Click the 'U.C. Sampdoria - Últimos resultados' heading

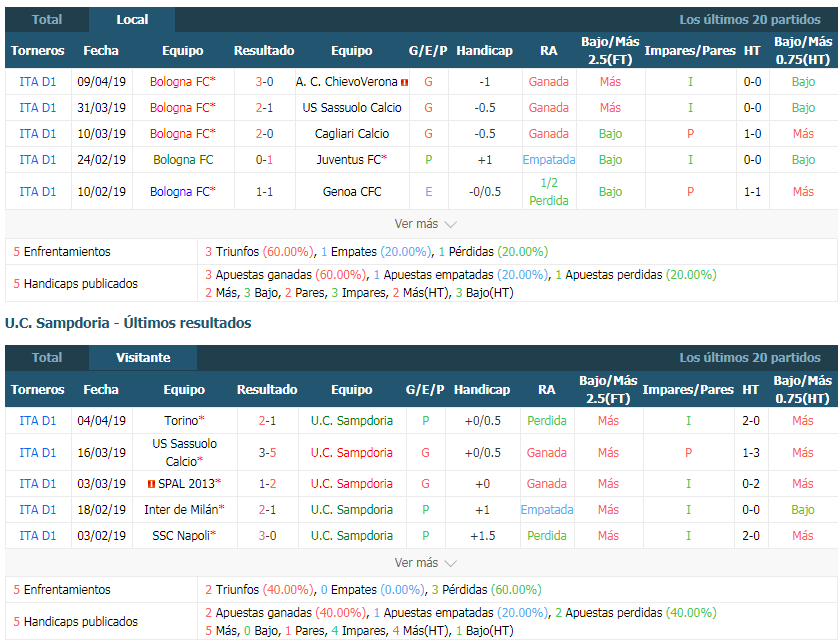tap(128, 323)
